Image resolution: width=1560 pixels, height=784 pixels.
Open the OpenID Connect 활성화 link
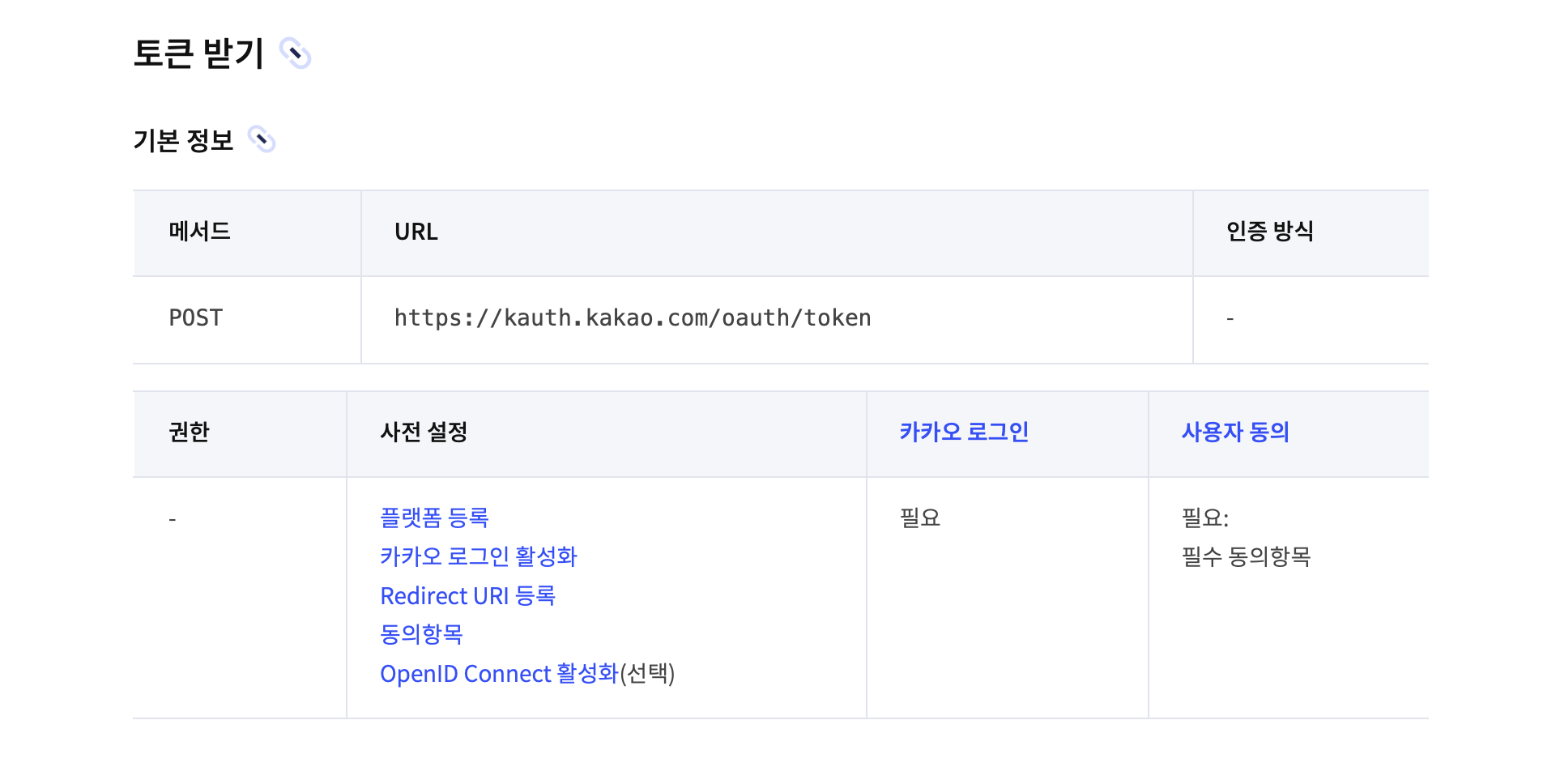(499, 673)
